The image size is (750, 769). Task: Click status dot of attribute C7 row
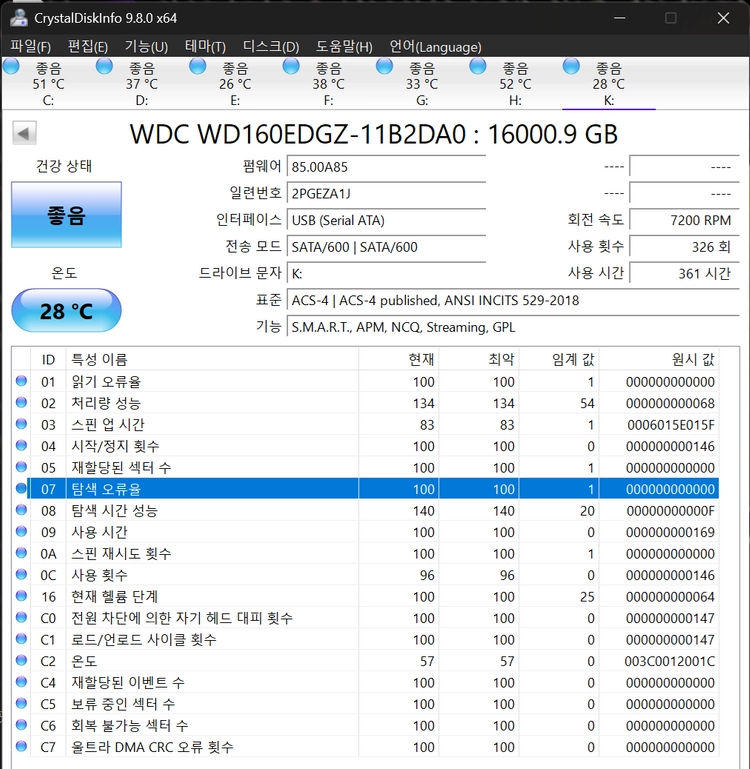coord(21,746)
